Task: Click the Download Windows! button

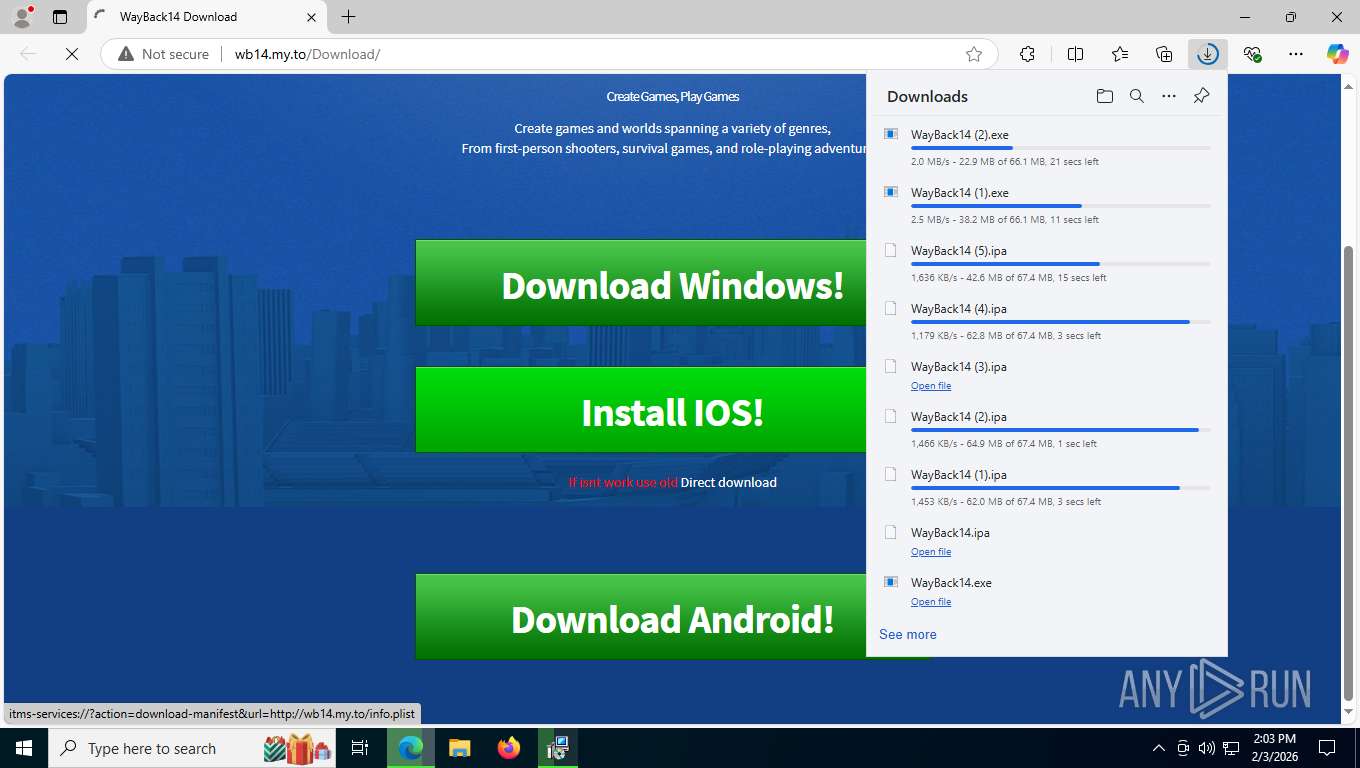Action: [641, 283]
